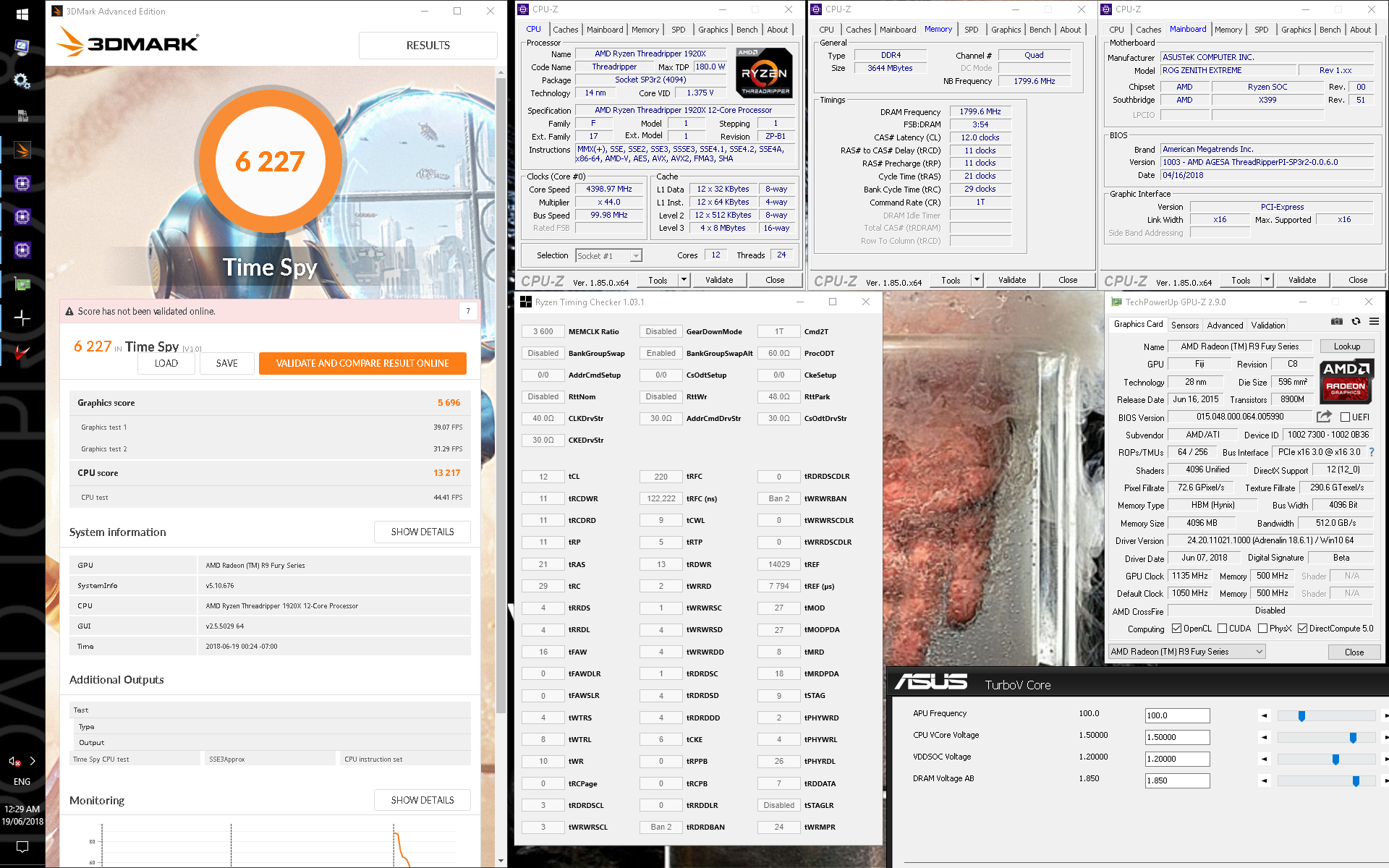
Task: Open Bench tab in CPU-Z CPU window
Action: point(747,30)
